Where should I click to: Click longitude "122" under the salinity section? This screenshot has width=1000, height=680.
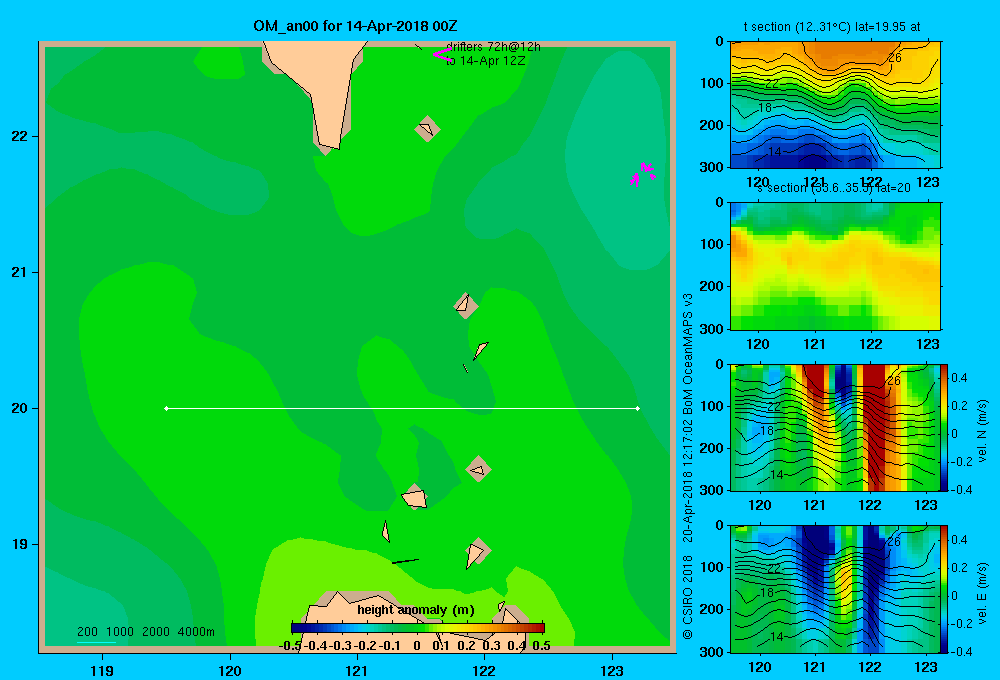point(871,344)
